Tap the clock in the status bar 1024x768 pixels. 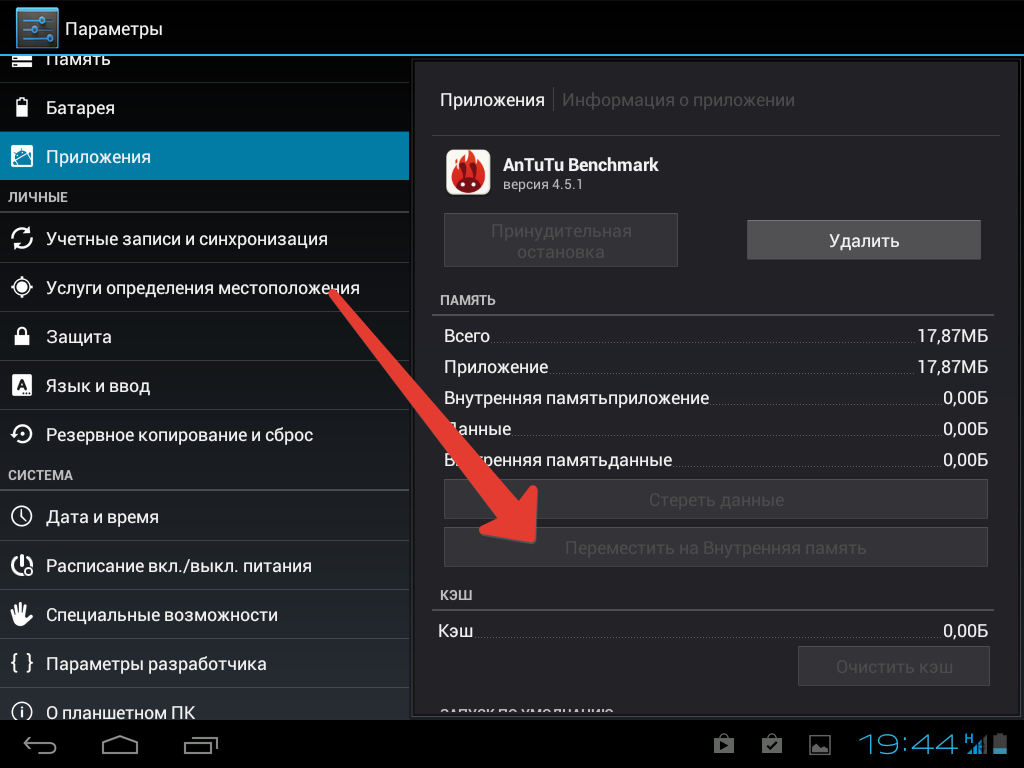coord(908,744)
